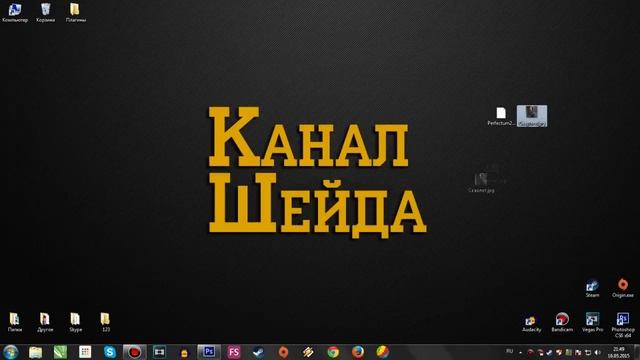Open the Windows Start menu orb
Screen dimensions: 640x360
coord(11,352)
